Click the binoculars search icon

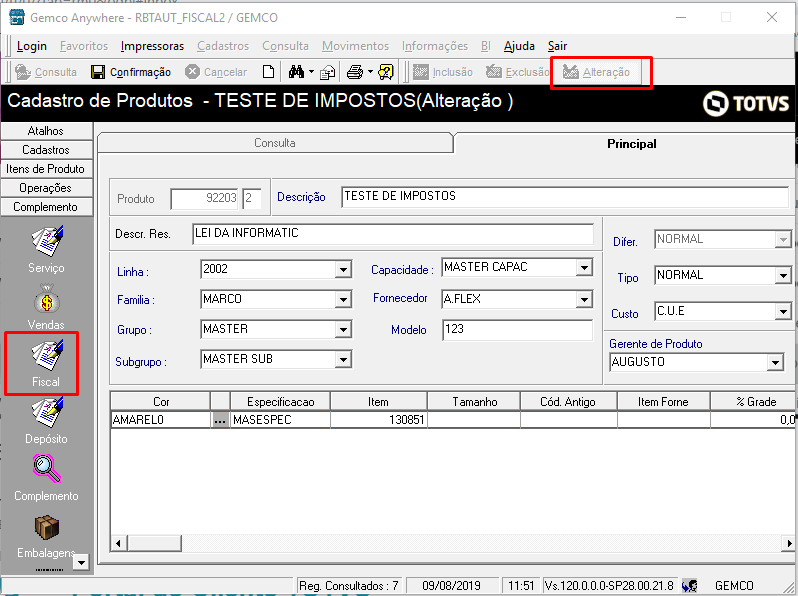(296, 72)
